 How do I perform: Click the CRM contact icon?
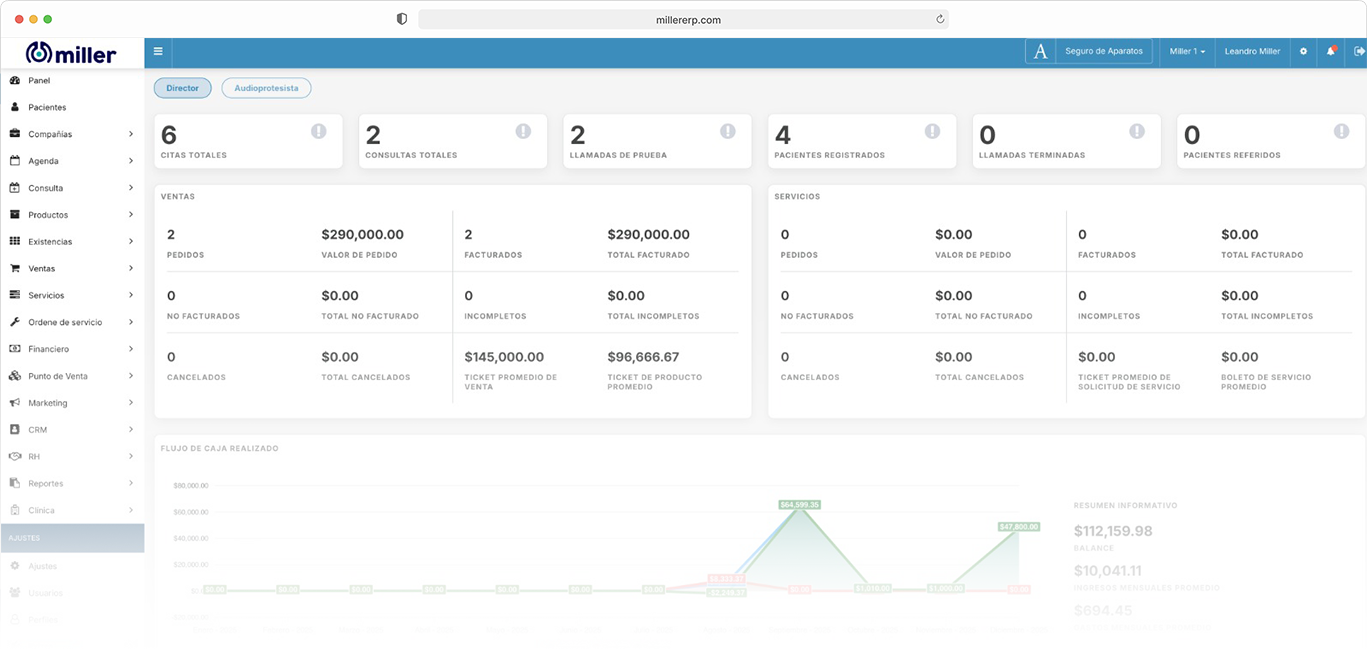(15, 430)
